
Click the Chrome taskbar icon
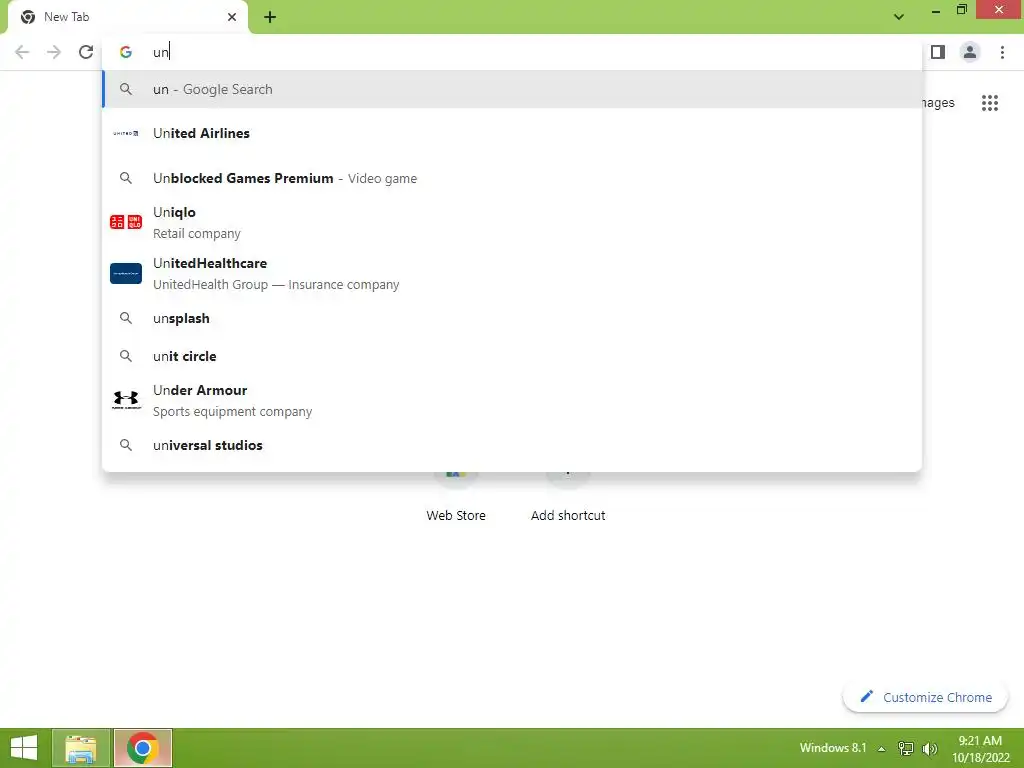coord(143,748)
